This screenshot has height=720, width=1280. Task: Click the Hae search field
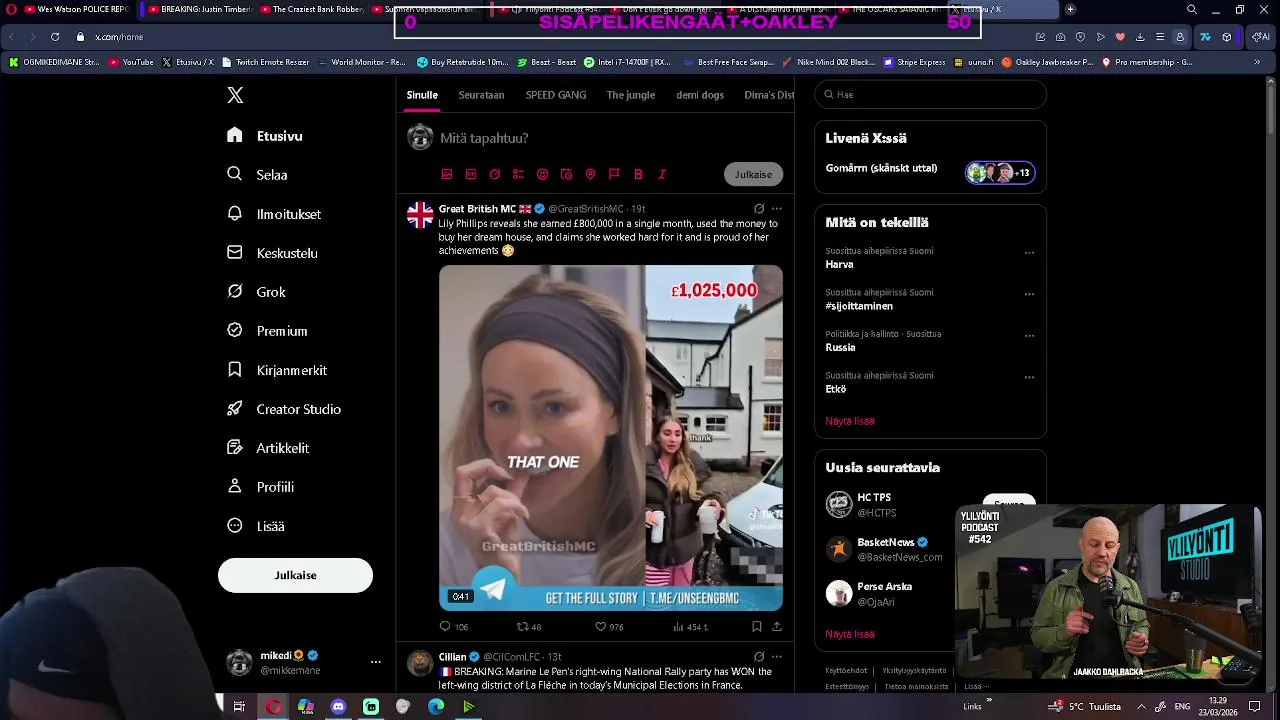(930, 95)
